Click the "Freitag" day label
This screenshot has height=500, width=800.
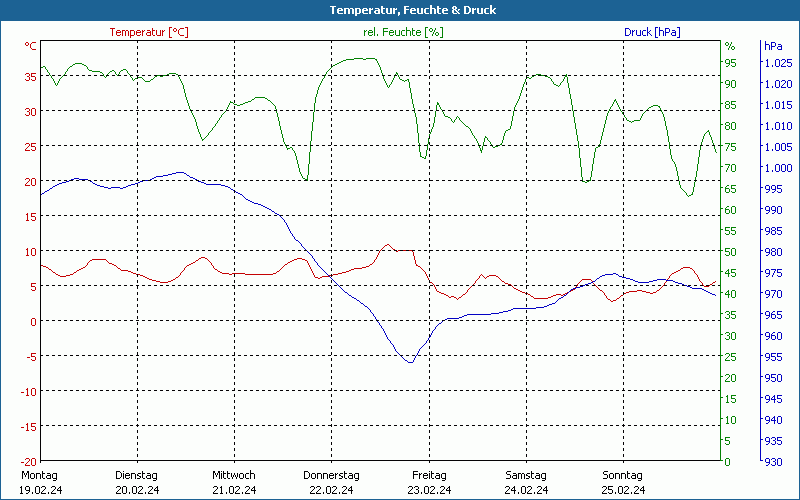point(429,475)
